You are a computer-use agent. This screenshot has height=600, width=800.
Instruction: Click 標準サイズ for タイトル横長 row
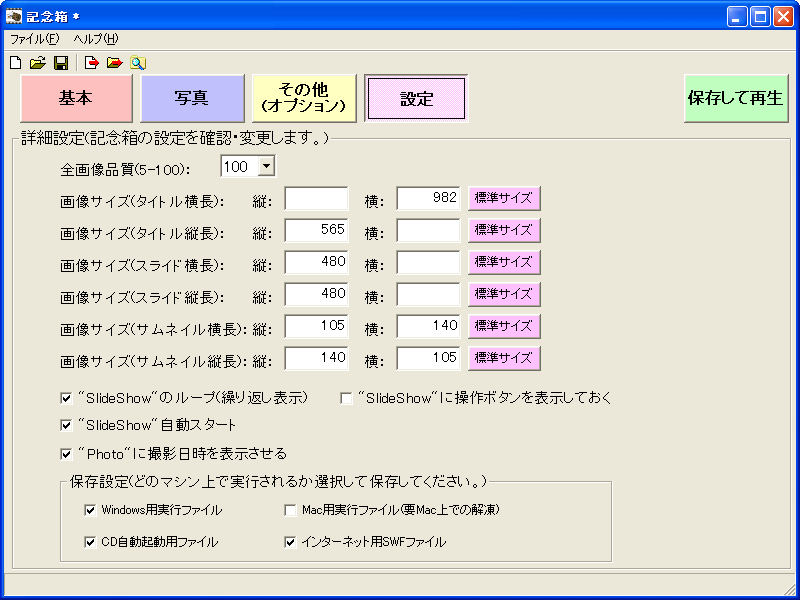(504, 198)
